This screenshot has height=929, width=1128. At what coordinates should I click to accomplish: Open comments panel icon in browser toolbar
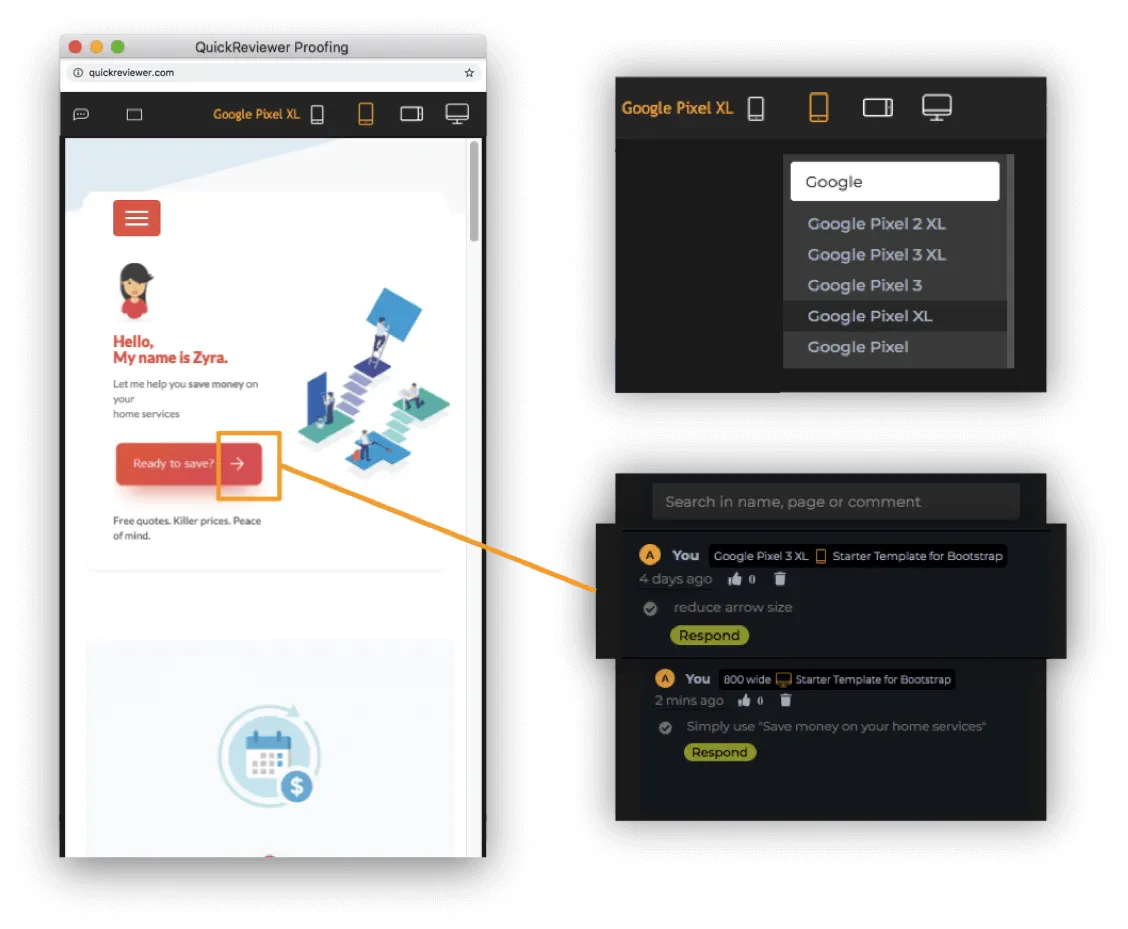[x=81, y=114]
